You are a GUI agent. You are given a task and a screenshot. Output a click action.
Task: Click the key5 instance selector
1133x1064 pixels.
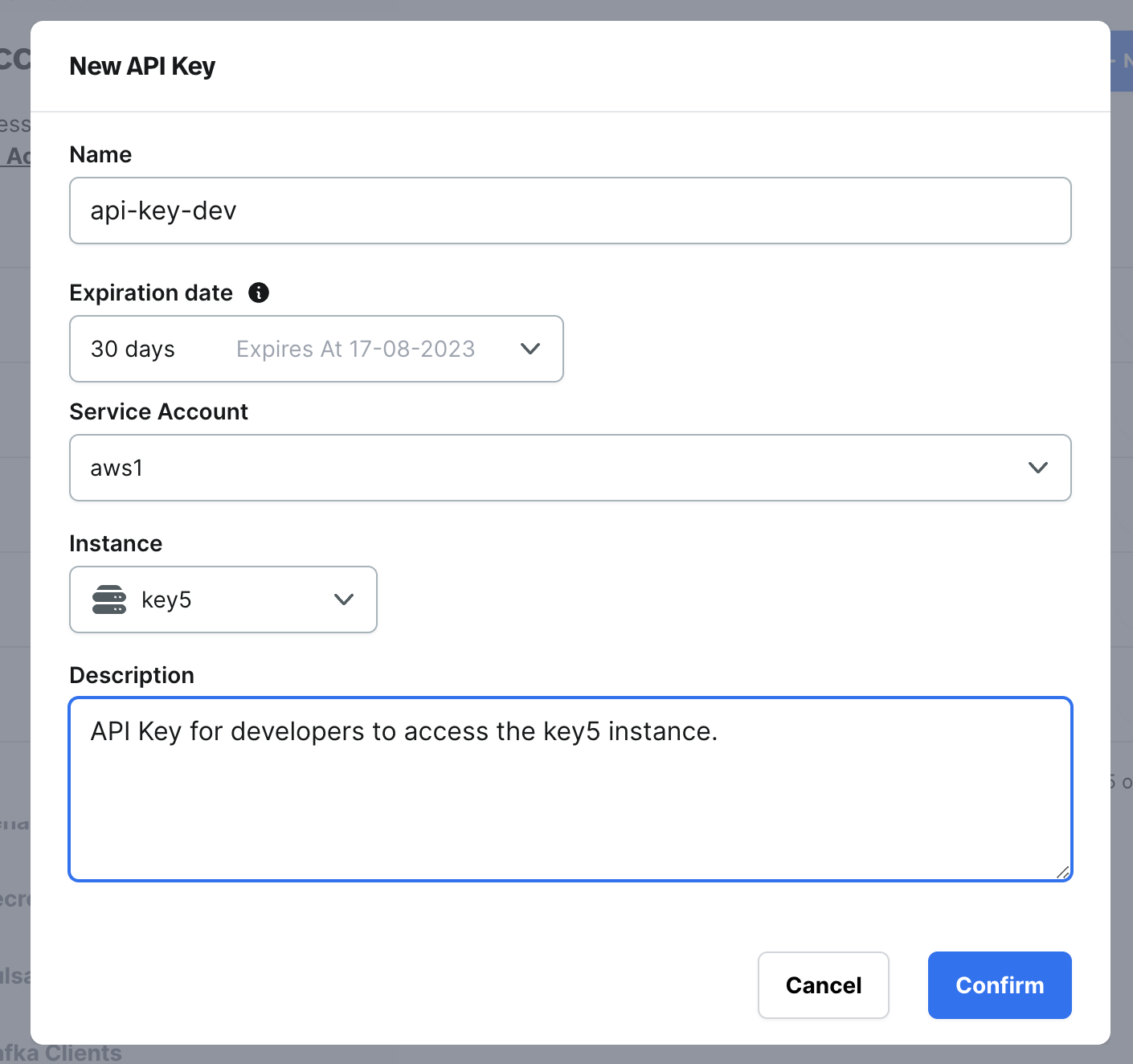pos(223,600)
